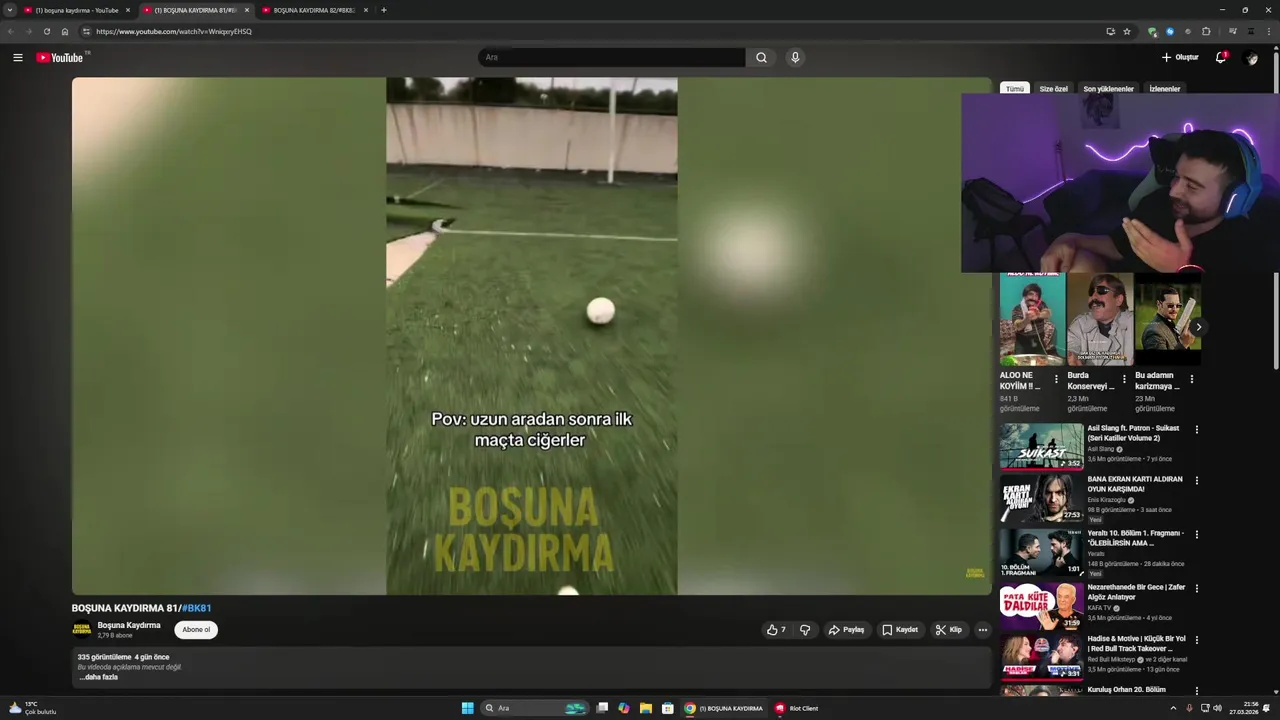
Task: Open the Windows Start menu
Action: point(467,708)
